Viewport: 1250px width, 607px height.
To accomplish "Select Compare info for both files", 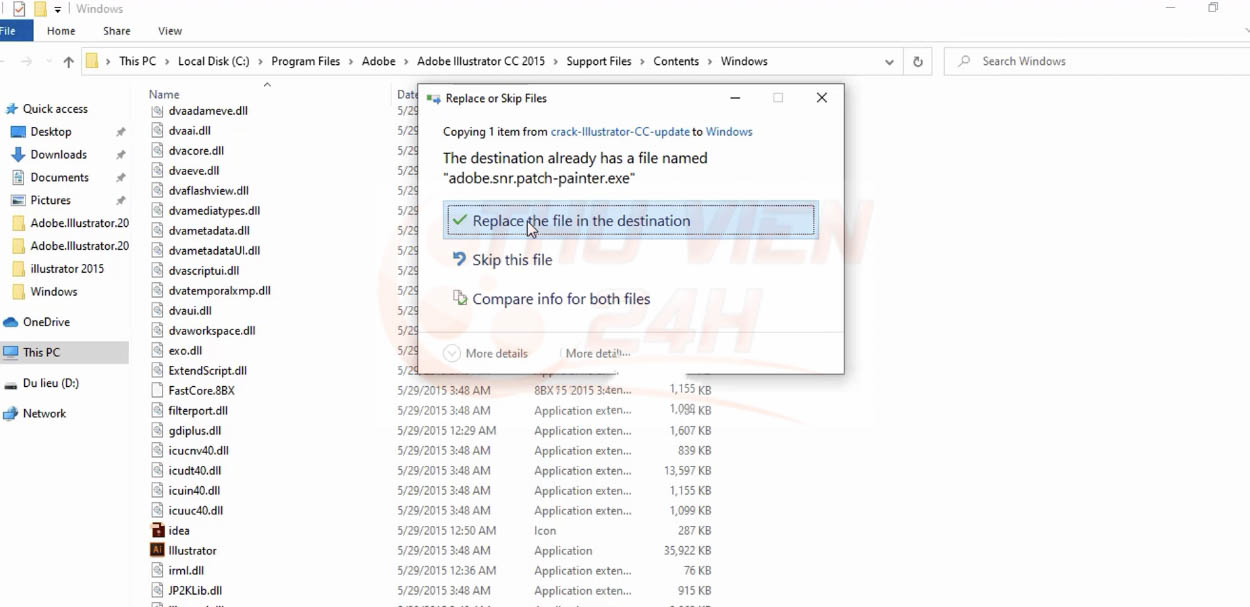I will (551, 299).
